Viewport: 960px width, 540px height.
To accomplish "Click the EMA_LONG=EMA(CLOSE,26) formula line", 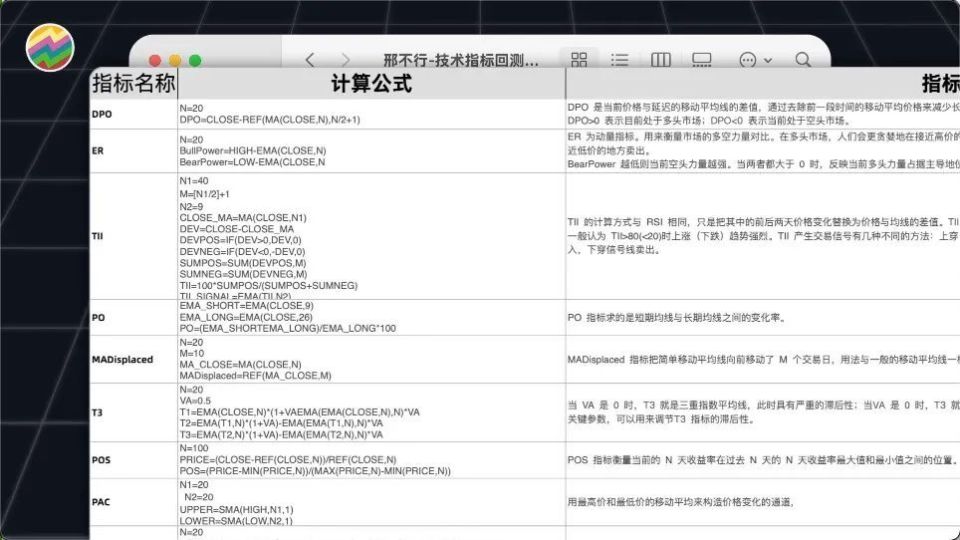I will 246,317.
